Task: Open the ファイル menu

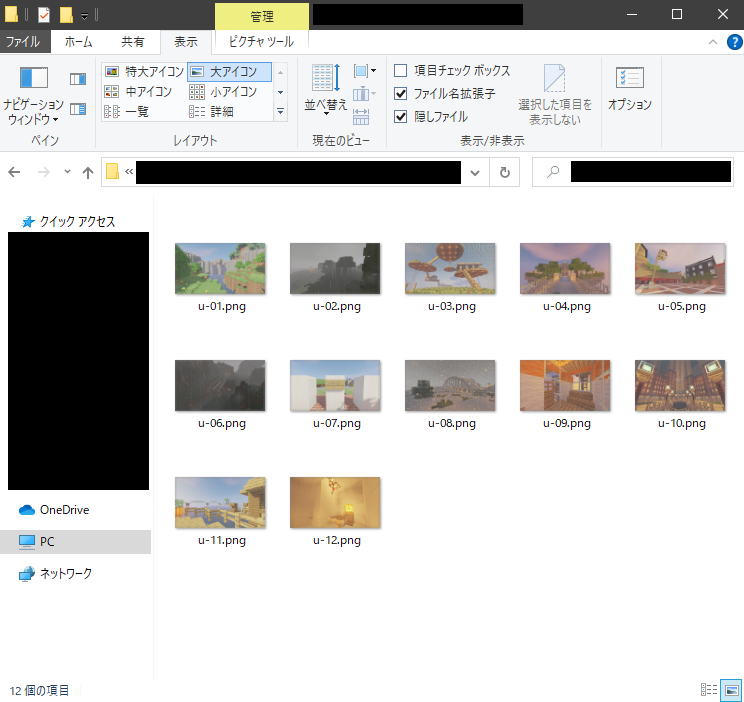Action: tap(24, 42)
